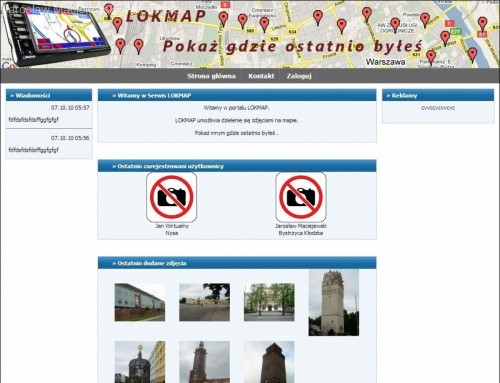Open red brick town hall tower thumbnail
The height and width of the screenshot is (383, 500).
tap(204, 362)
